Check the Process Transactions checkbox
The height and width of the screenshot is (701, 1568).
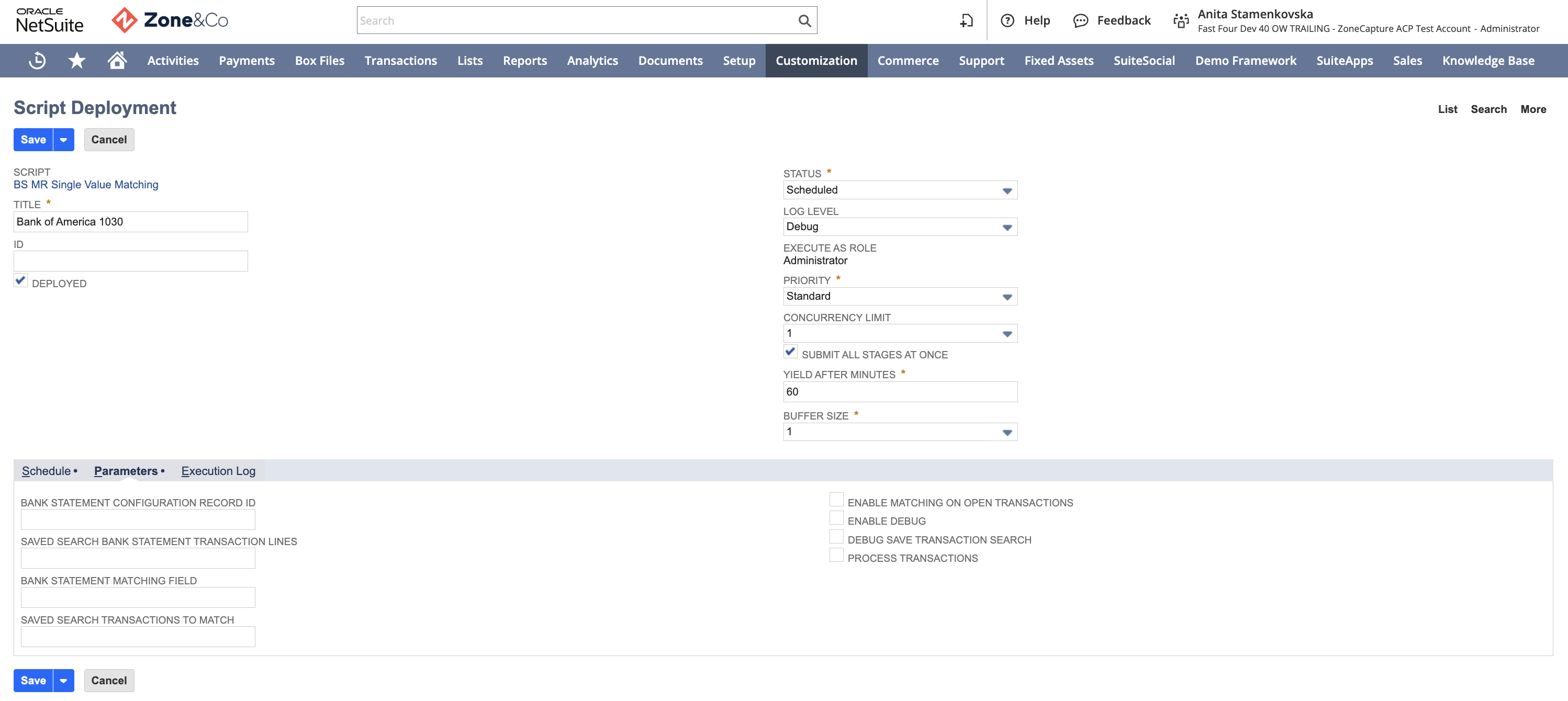(836, 555)
